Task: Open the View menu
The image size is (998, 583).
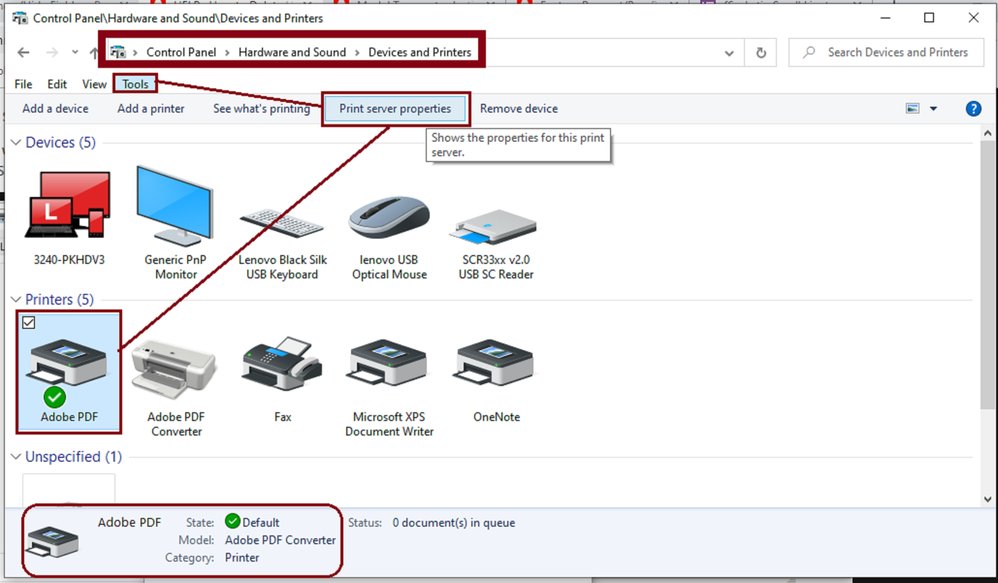Action: (94, 84)
